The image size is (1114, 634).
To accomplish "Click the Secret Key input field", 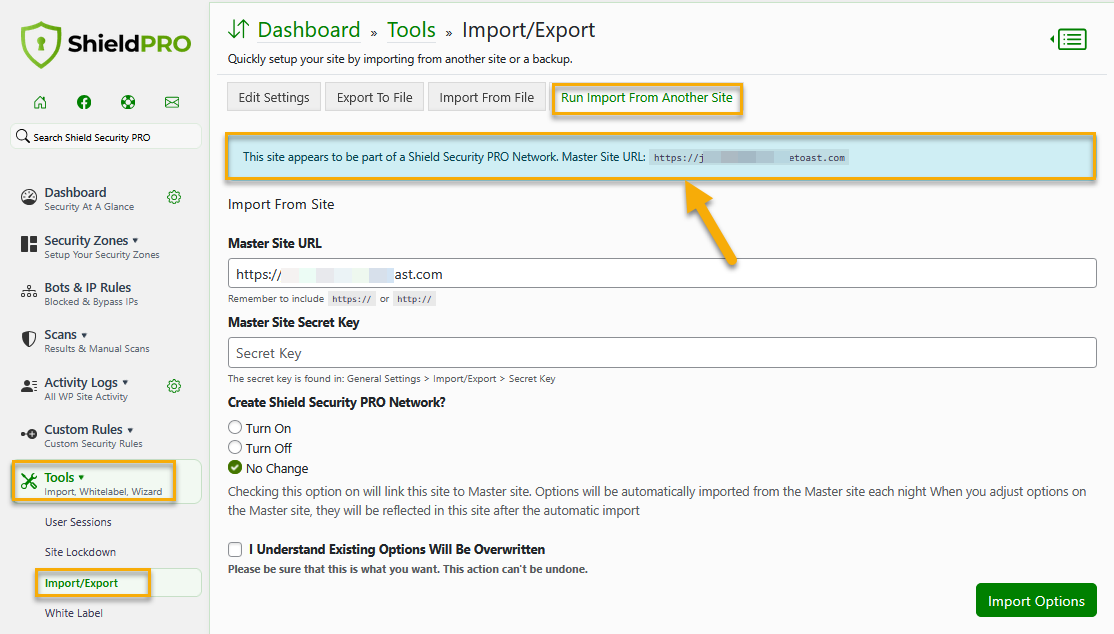I will (662, 353).
